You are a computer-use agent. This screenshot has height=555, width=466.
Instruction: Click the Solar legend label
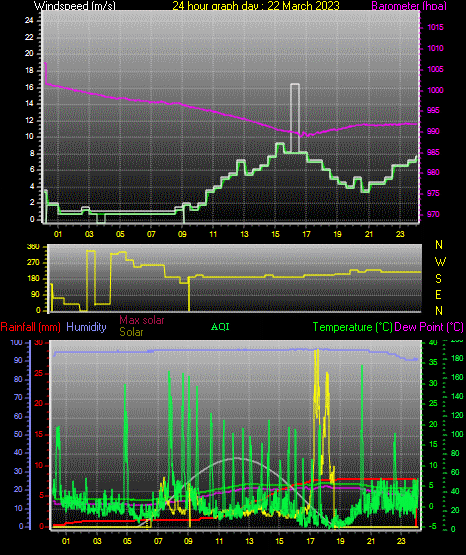point(131,332)
